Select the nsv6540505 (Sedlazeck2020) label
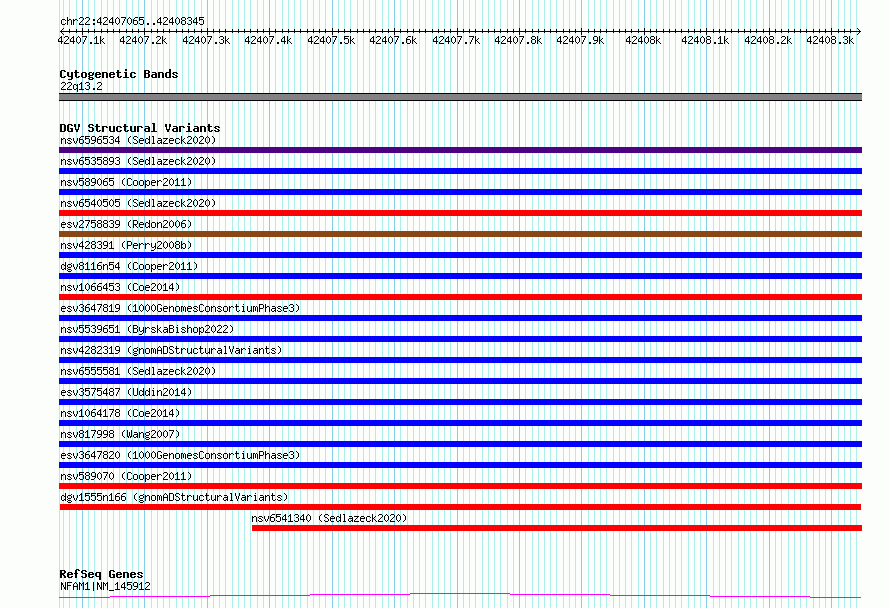This screenshot has height=608, width=890. tap(138, 203)
